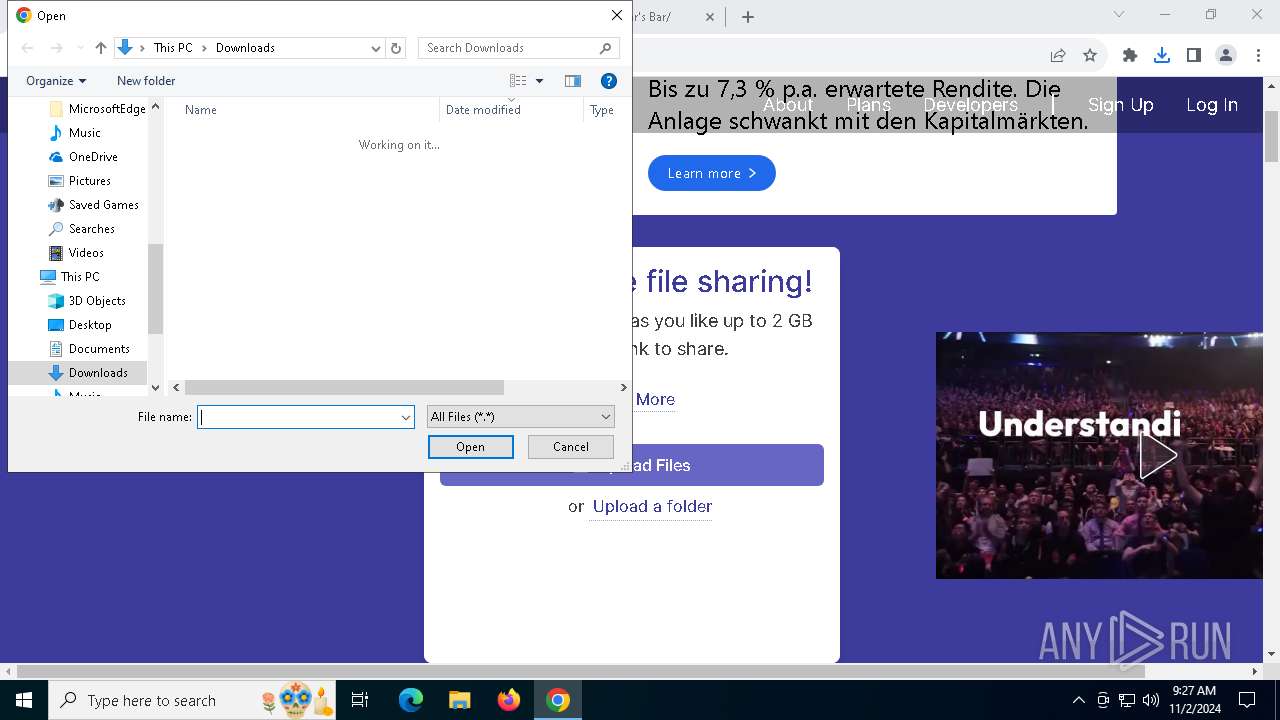Click the Upload Files button

pyautogui.click(x=632, y=465)
